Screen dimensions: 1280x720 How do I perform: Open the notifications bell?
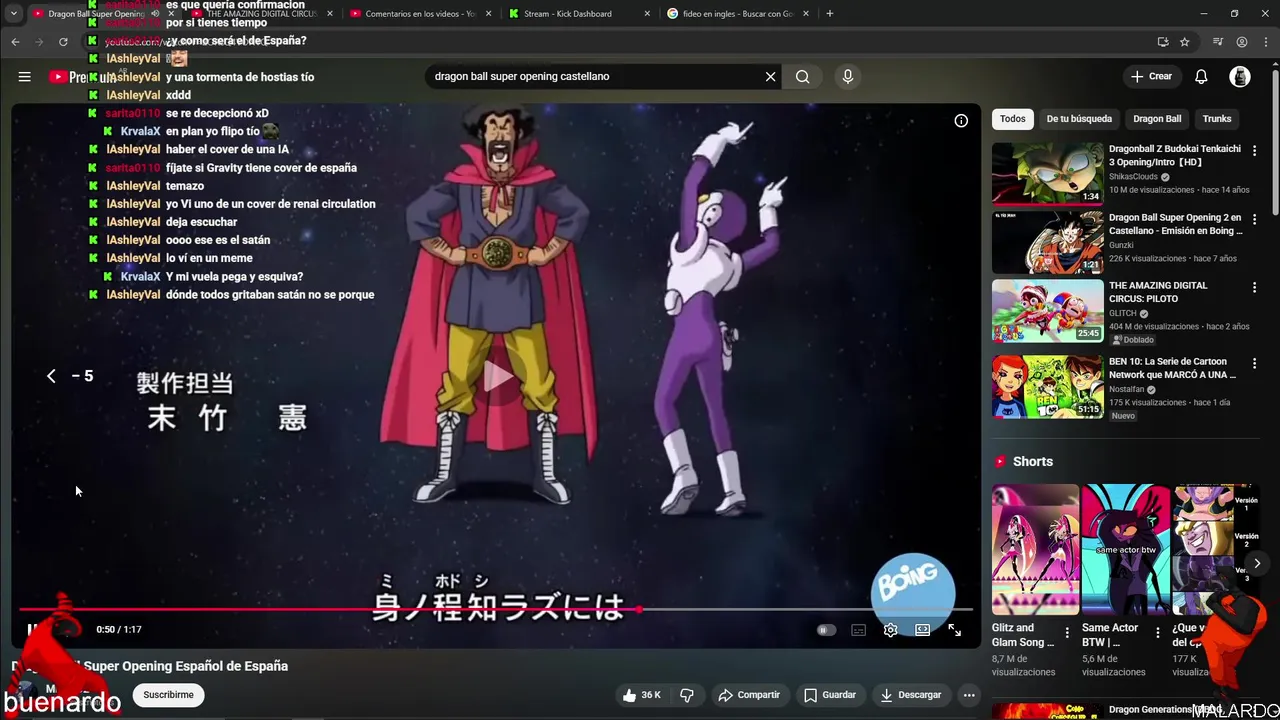pyautogui.click(x=1201, y=77)
